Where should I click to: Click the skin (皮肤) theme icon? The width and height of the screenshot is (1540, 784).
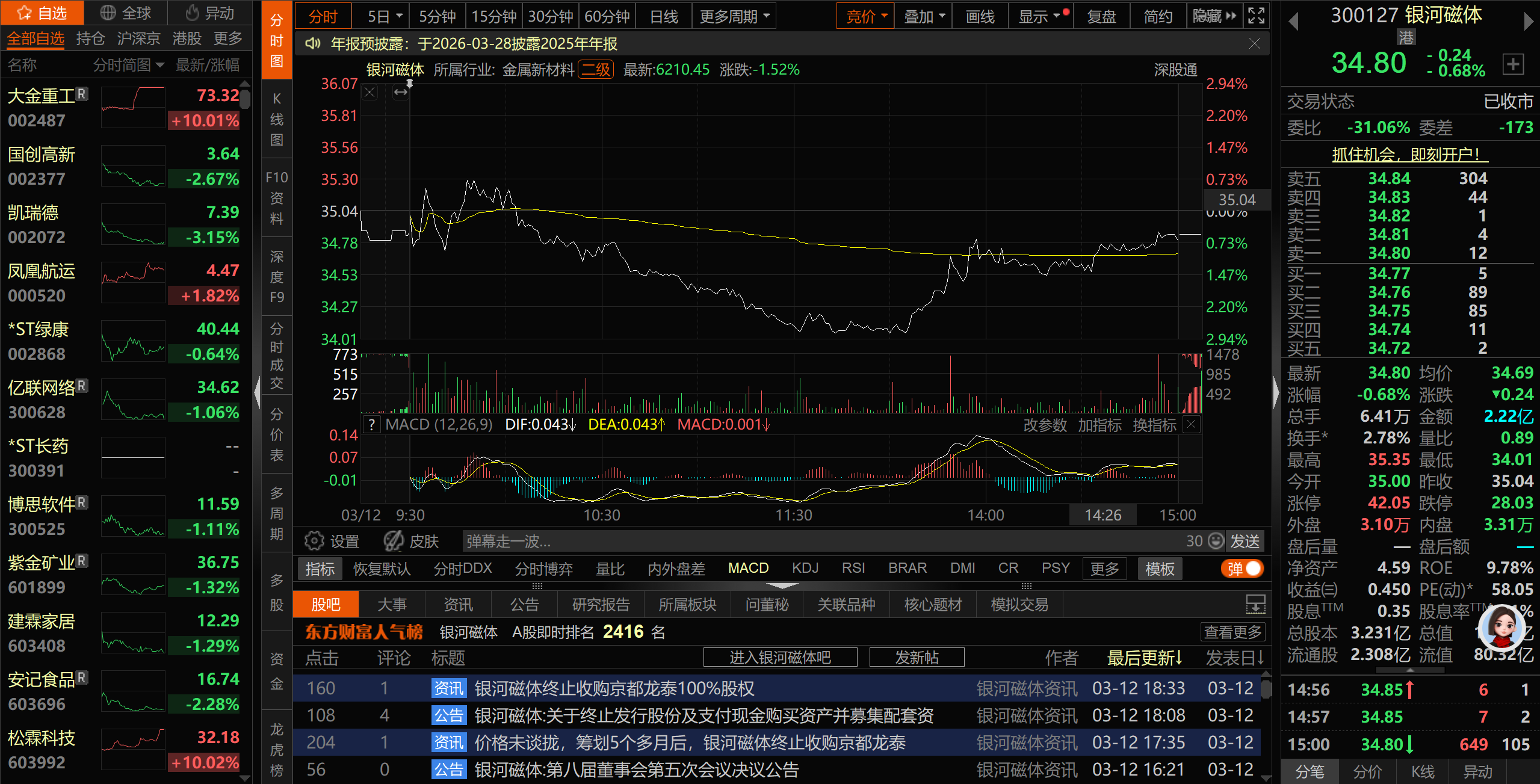394,541
